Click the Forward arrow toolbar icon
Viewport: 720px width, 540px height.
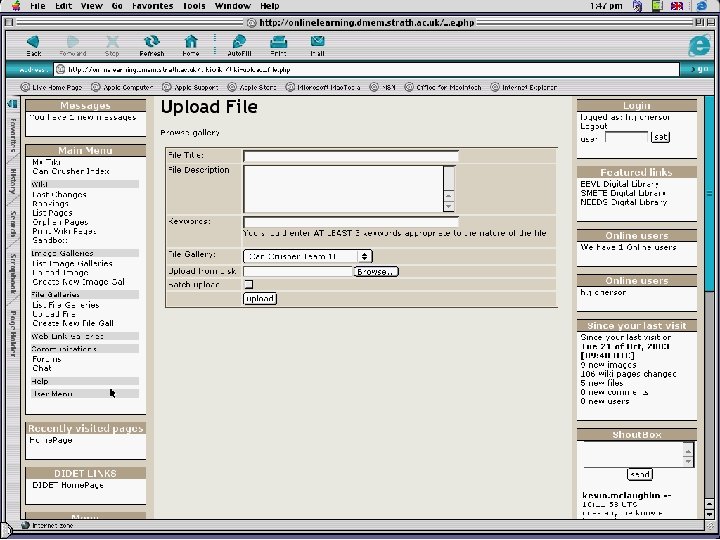coord(73,42)
